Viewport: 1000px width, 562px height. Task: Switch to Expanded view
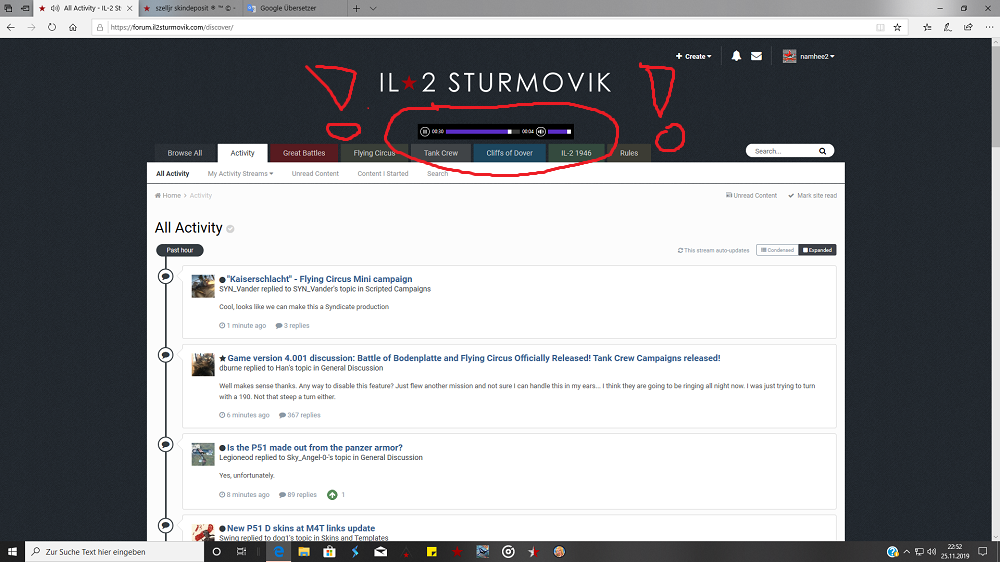[817, 250]
